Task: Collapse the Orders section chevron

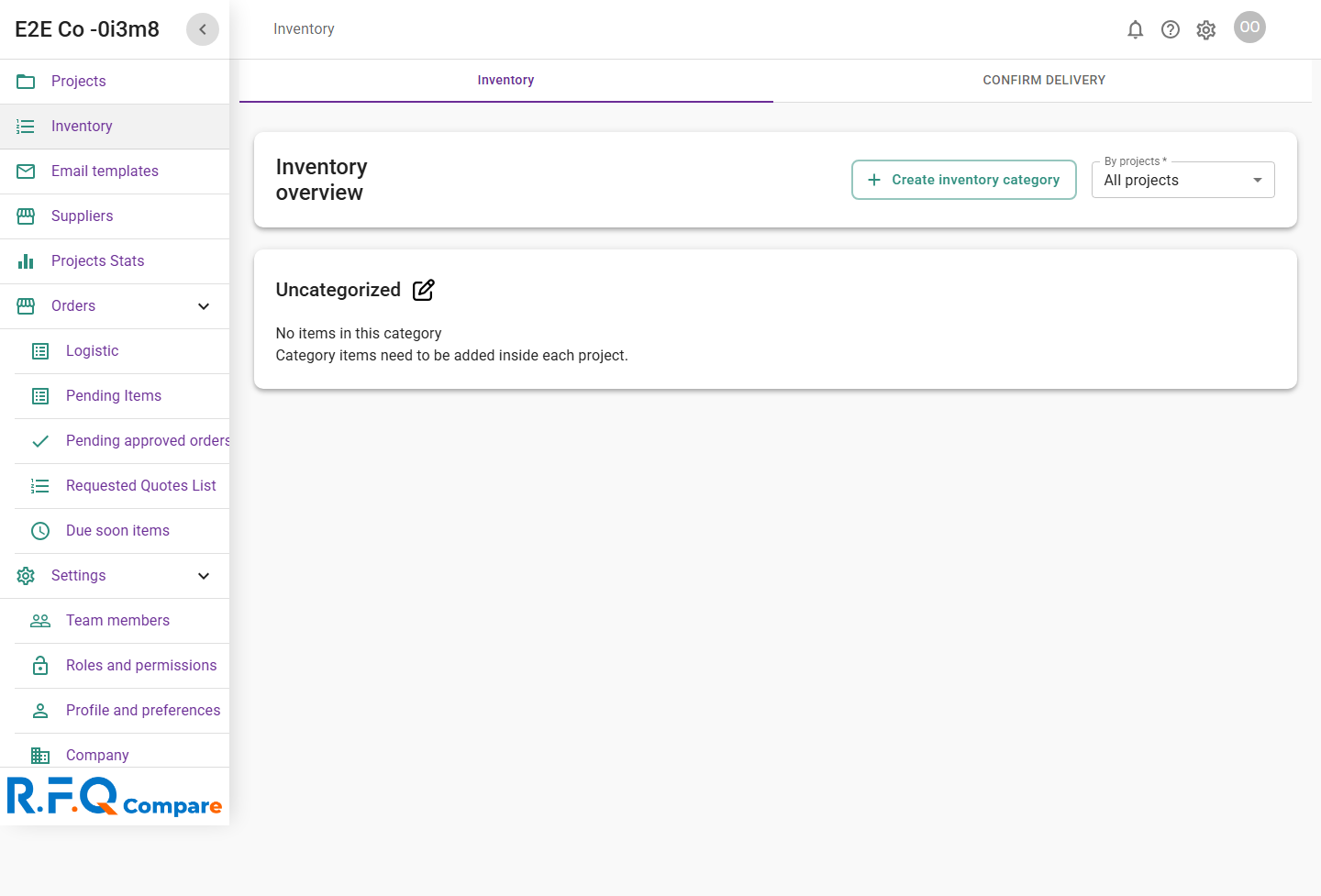Action: (204, 306)
